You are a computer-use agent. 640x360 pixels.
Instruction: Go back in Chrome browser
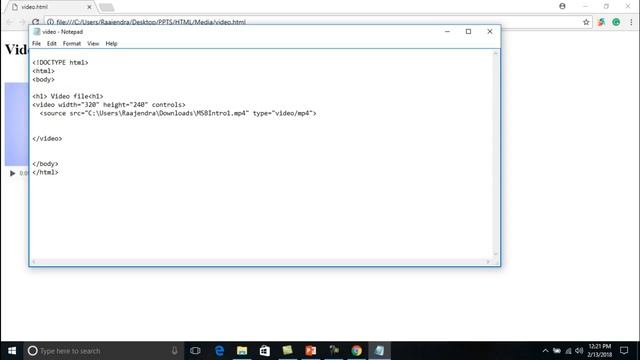[x=9, y=22]
